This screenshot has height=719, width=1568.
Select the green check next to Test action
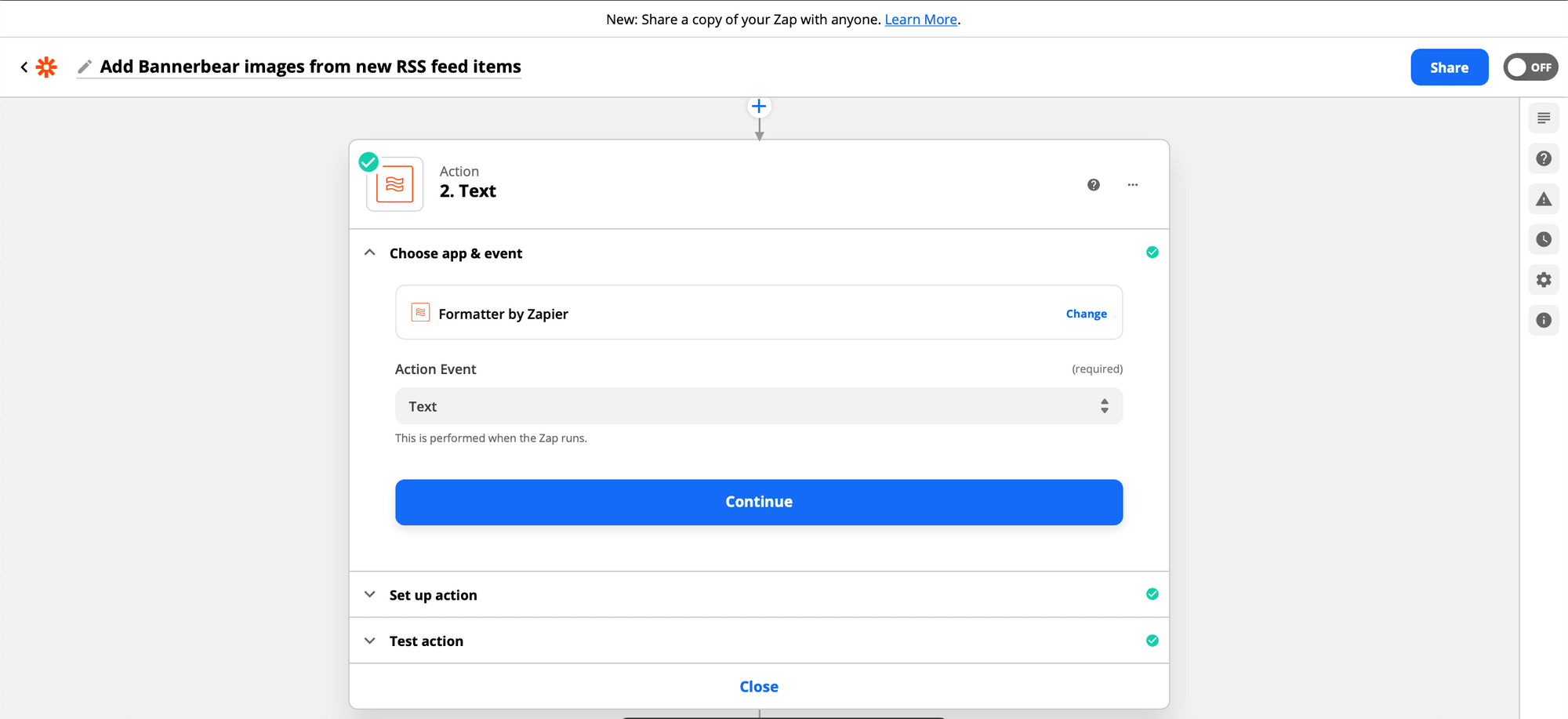tap(1152, 641)
